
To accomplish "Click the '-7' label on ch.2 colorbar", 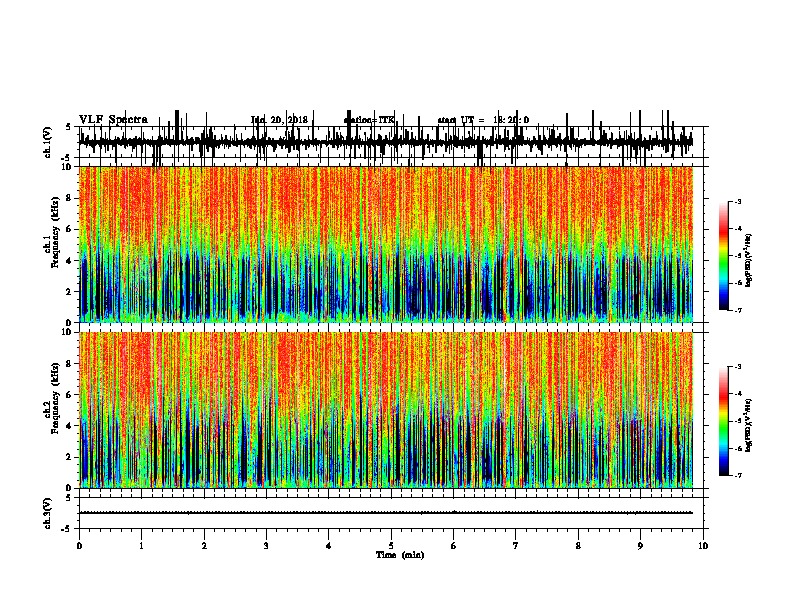I will pos(737,476).
